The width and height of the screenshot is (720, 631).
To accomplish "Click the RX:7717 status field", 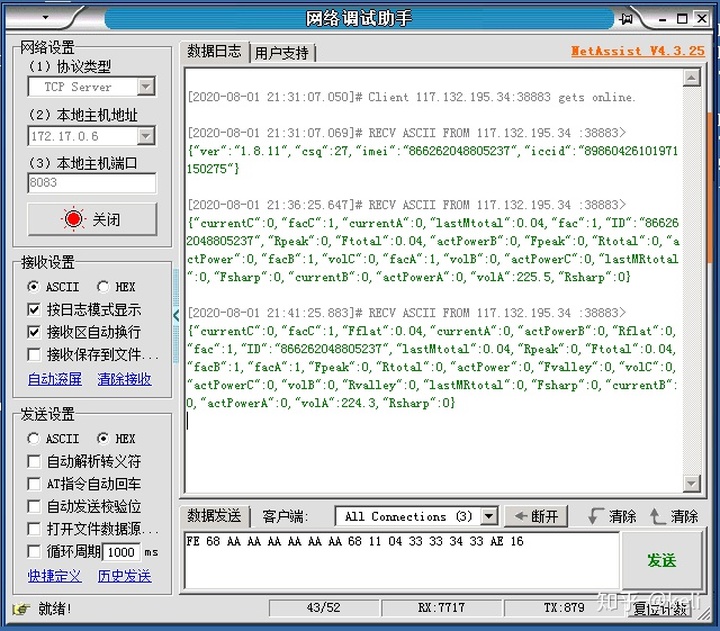I will tap(441, 608).
